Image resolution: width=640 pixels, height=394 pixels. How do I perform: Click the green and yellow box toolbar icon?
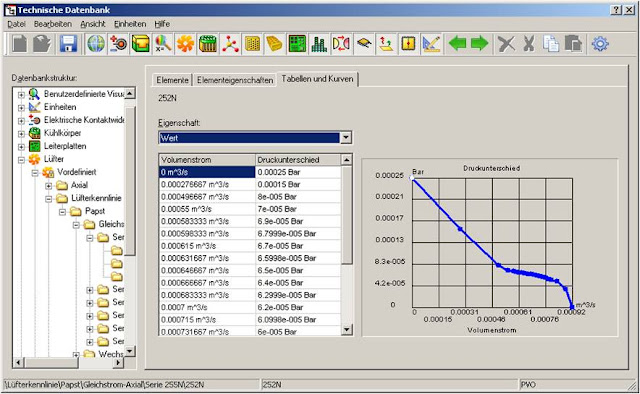[x=140, y=44]
